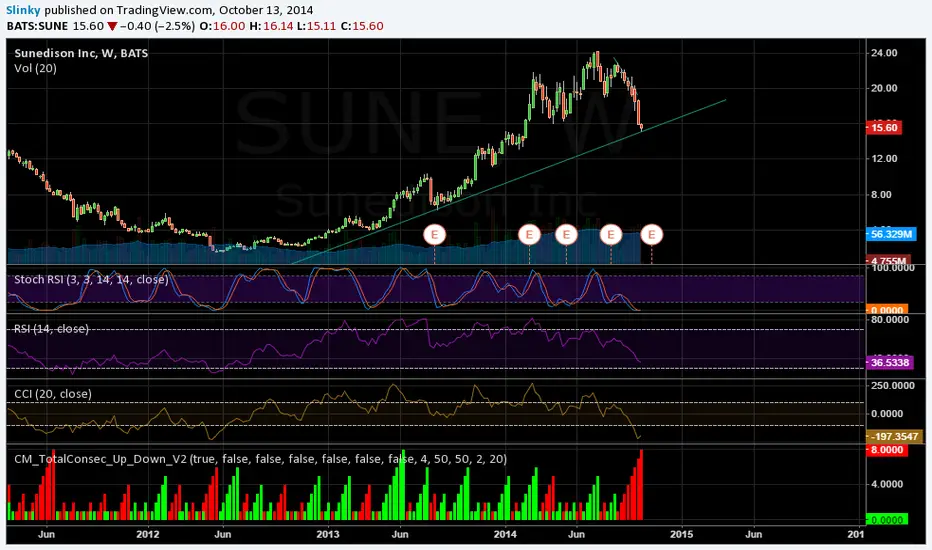Click the 2015 time axis label
This screenshot has width=932, height=550.
pyautogui.click(x=681, y=534)
